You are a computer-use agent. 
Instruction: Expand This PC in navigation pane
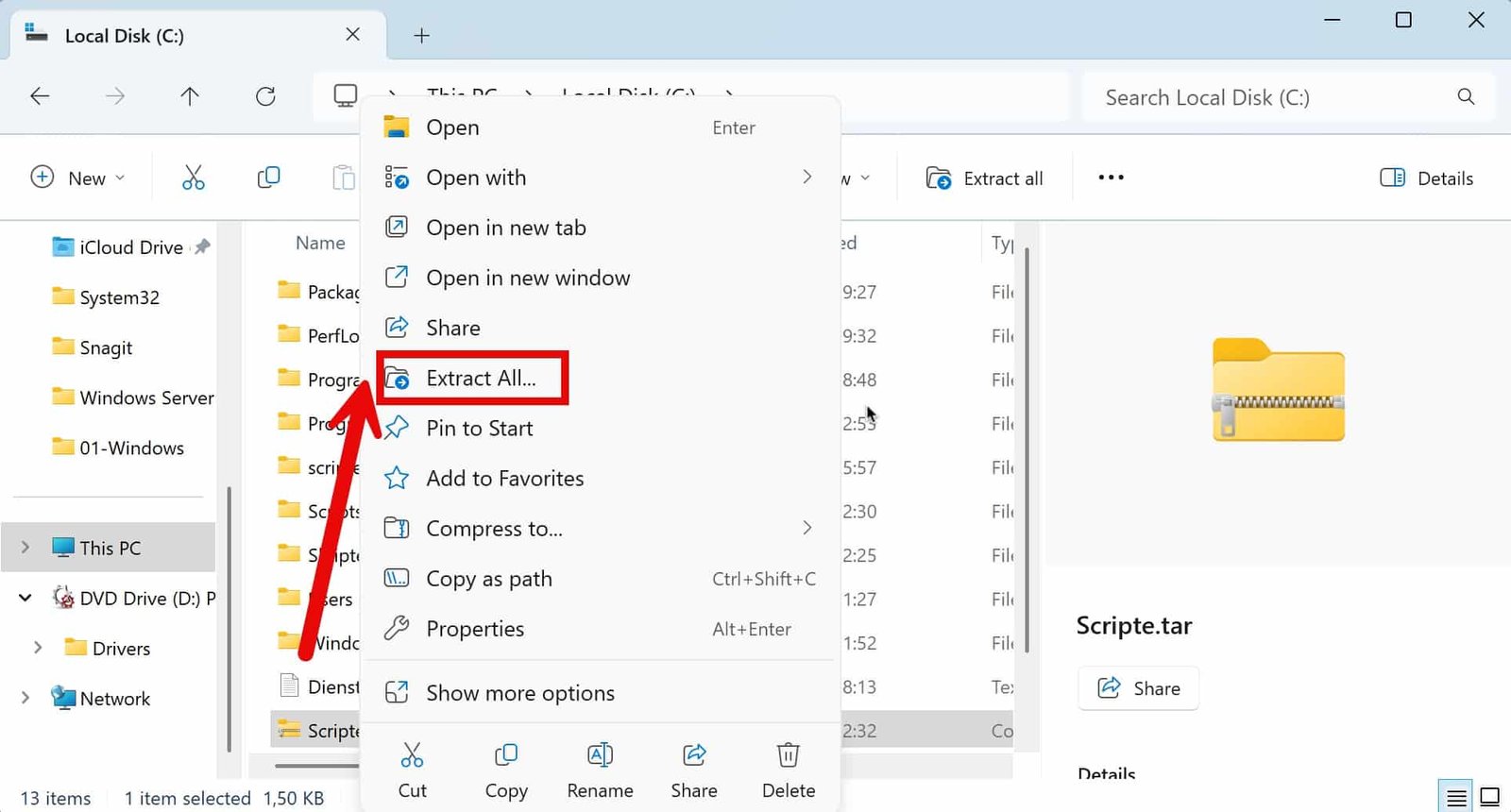pos(25,547)
